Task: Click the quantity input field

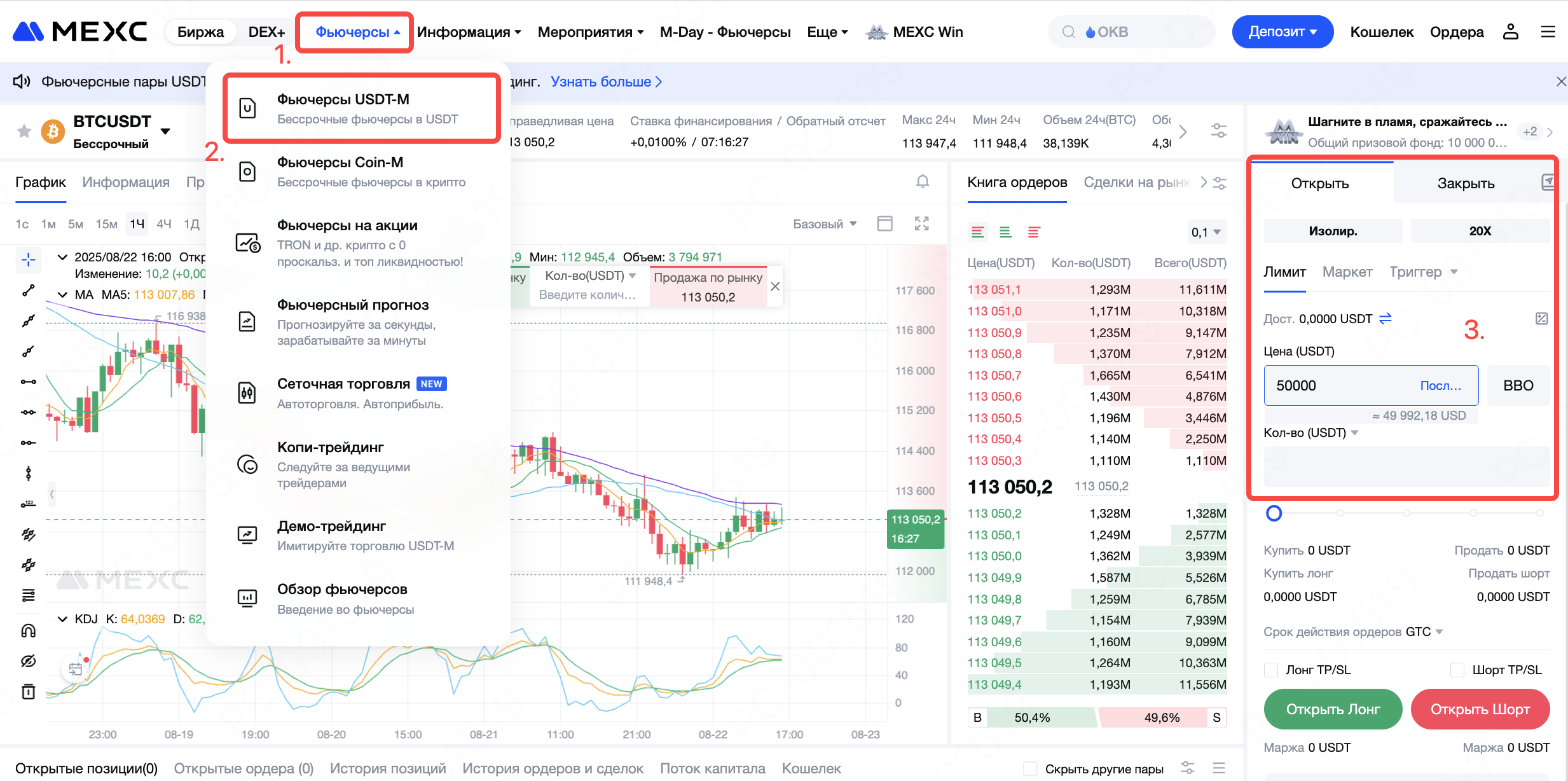Action: point(1406,466)
